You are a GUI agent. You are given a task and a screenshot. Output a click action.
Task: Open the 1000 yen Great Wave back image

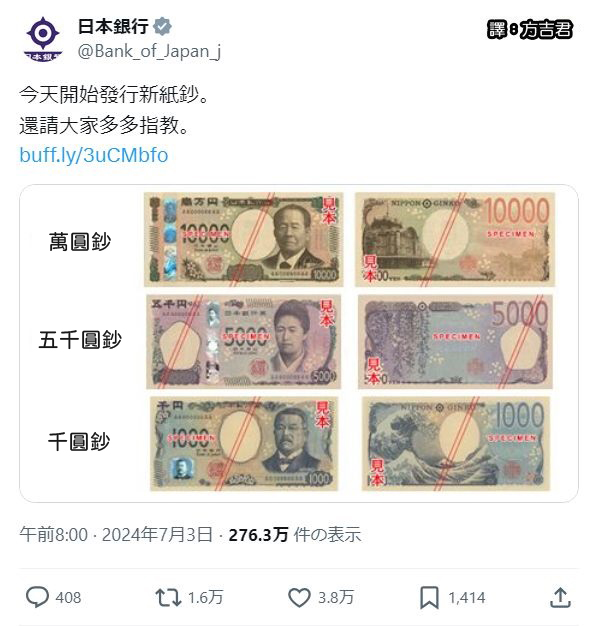click(456, 444)
